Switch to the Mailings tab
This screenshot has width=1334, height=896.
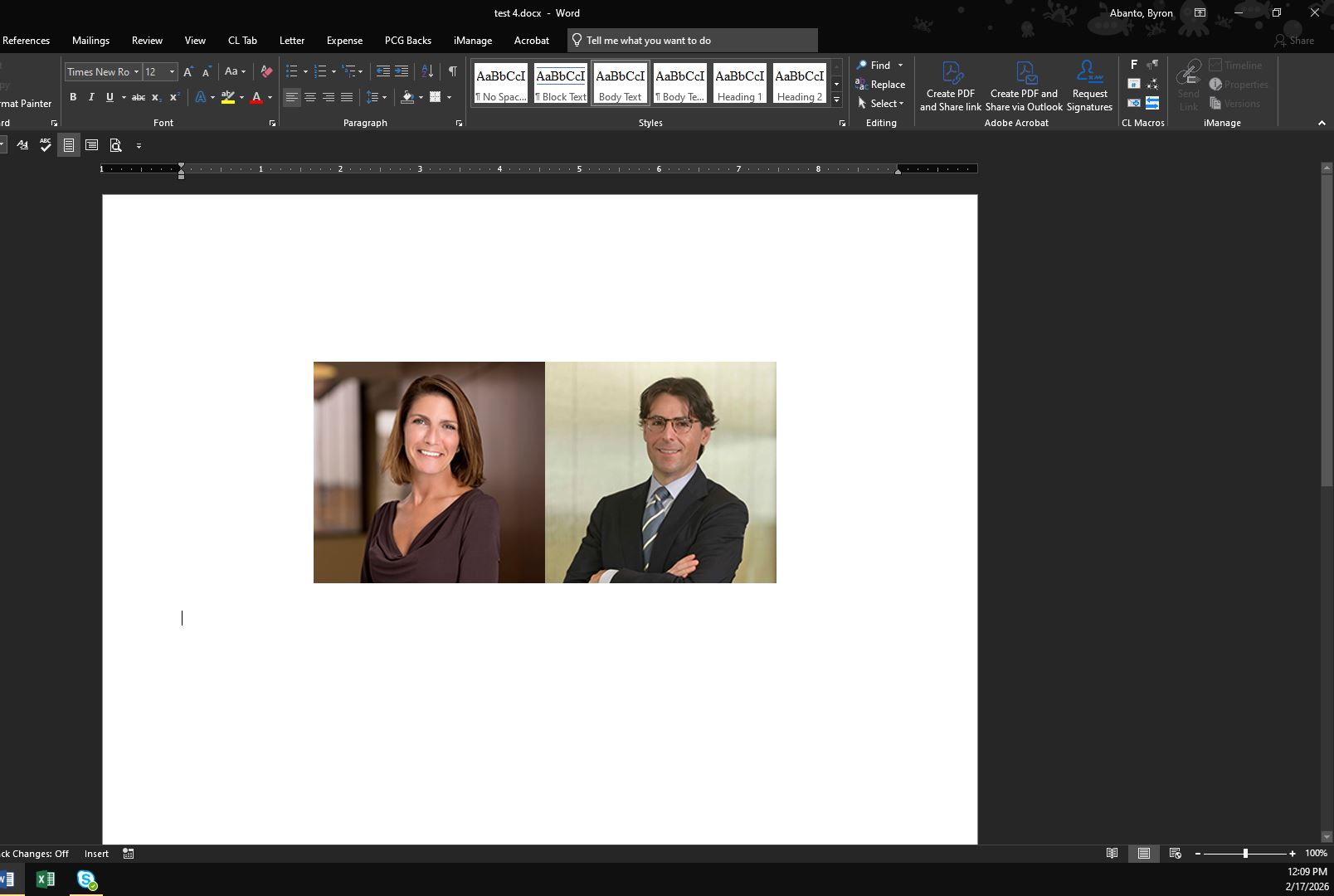click(x=90, y=40)
